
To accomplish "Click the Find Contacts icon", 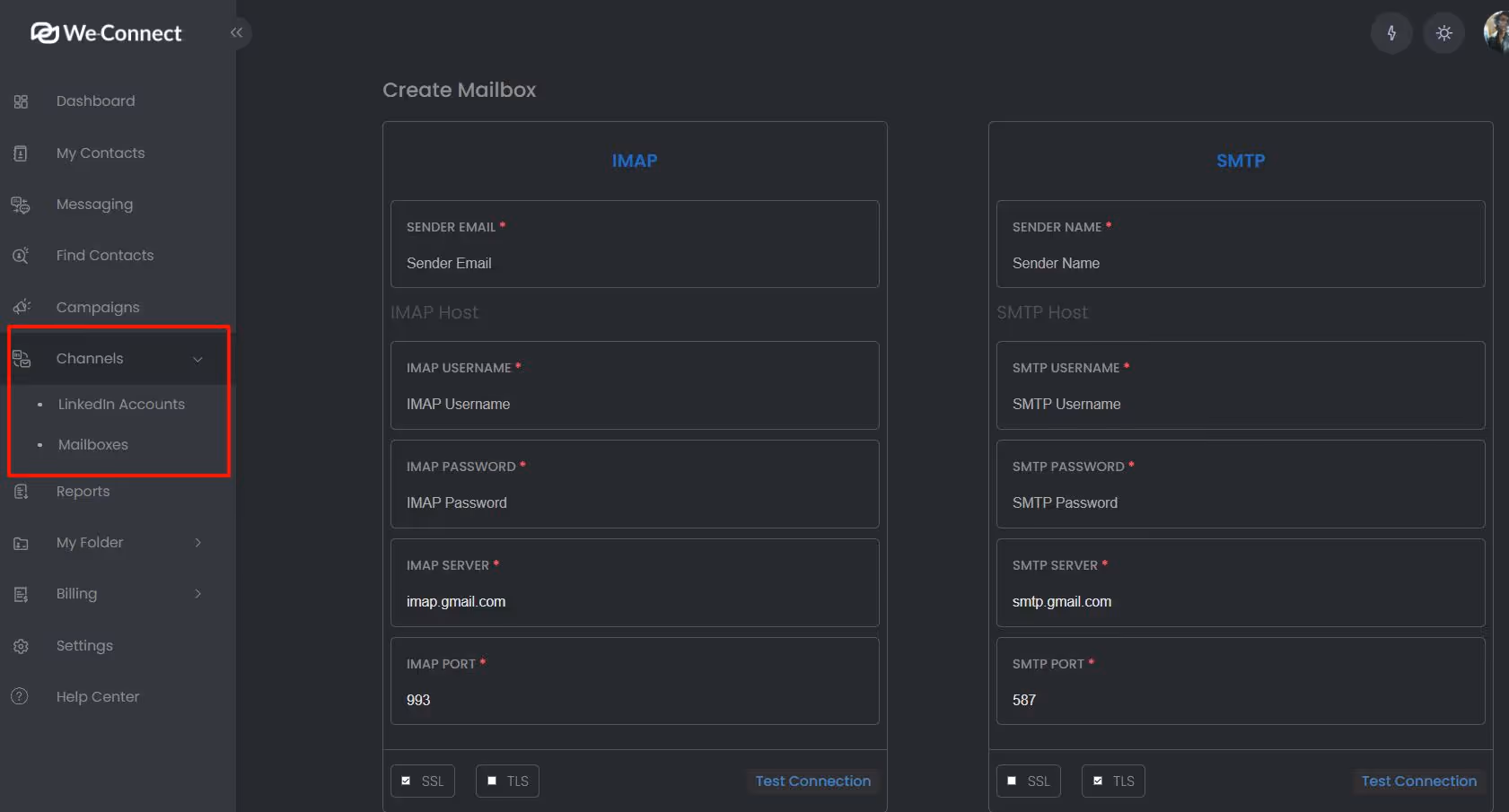I will pos(21,255).
